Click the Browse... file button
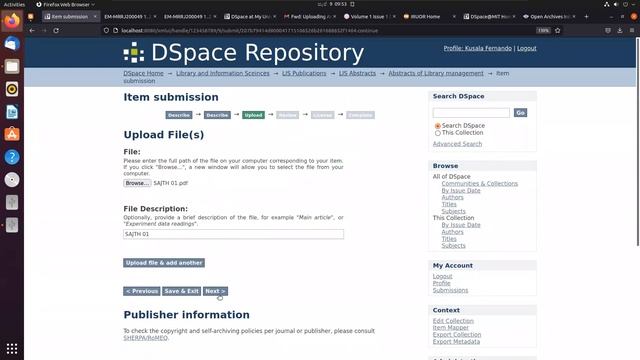 click(x=137, y=183)
